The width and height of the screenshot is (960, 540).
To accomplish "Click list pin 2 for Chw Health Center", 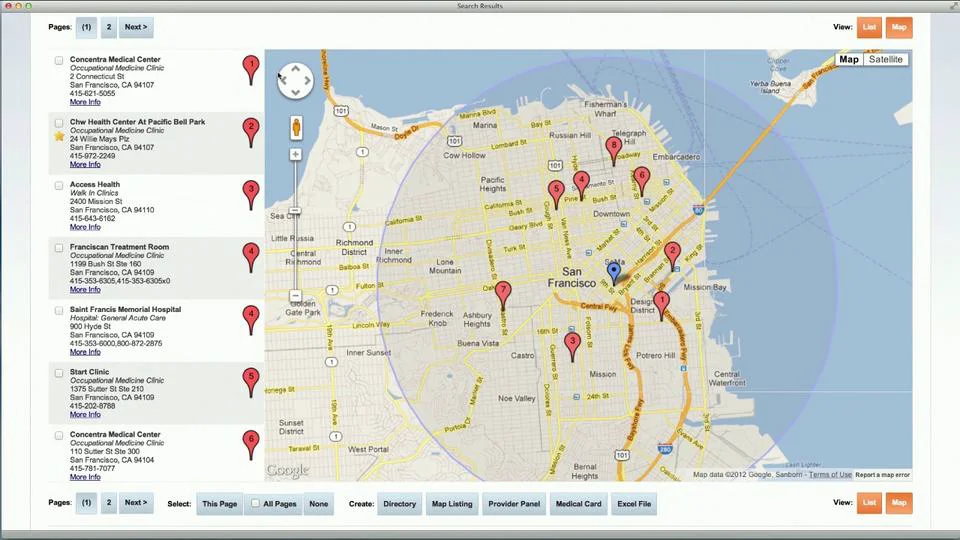I will pyautogui.click(x=250, y=132).
